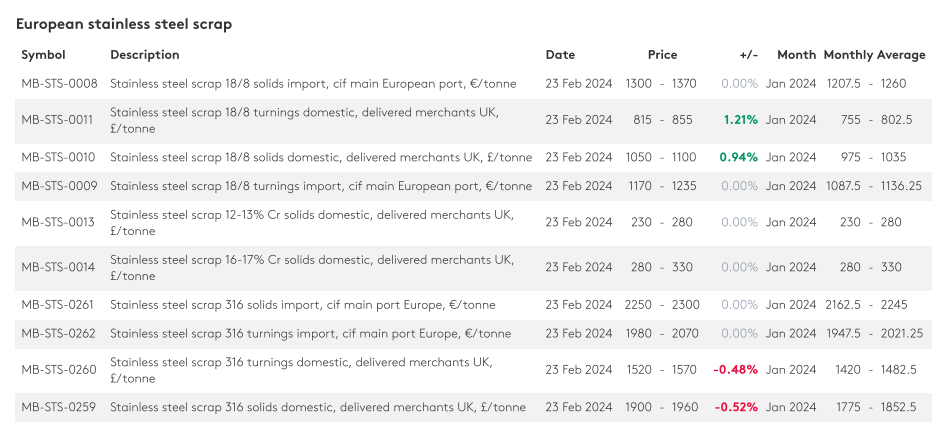Click the Date column header

(x=560, y=55)
